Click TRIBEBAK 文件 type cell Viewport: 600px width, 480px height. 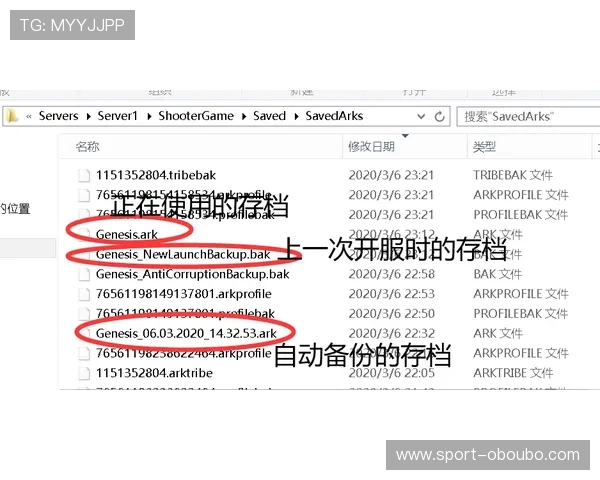point(513,175)
